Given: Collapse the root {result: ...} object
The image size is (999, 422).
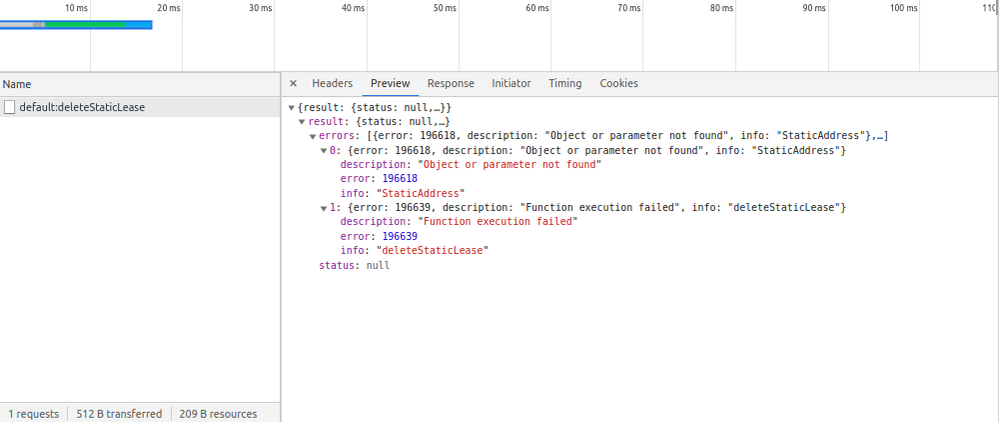Looking at the screenshot, I should (291, 108).
